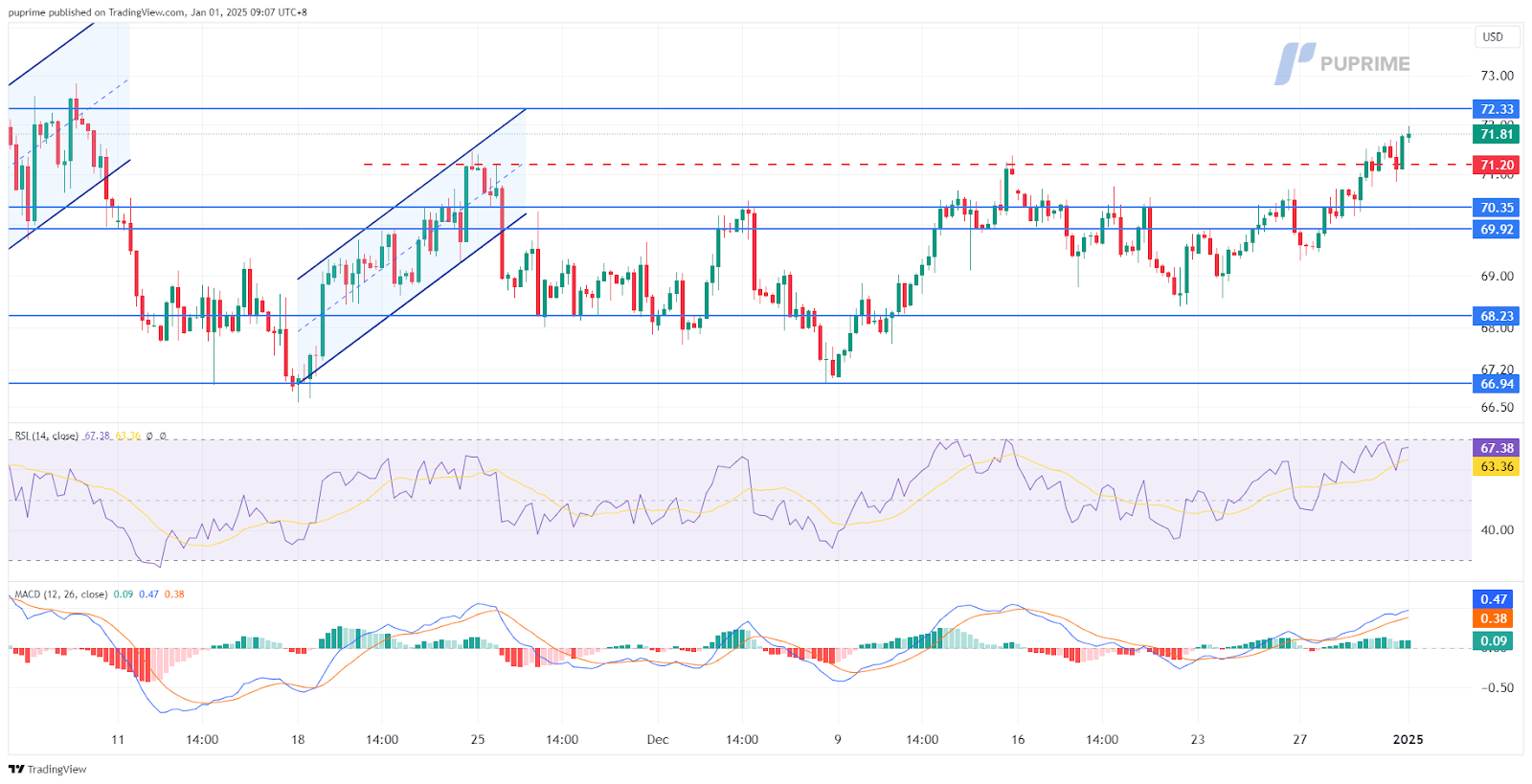Click the −0.50 MACD axis value
1532x784 pixels.
click(1497, 687)
